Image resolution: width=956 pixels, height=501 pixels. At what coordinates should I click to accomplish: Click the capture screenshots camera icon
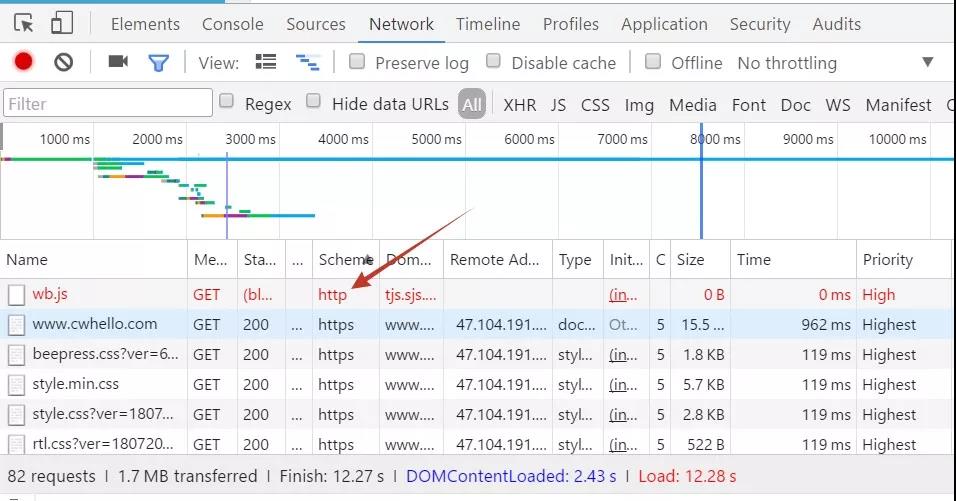pos(118,62)
